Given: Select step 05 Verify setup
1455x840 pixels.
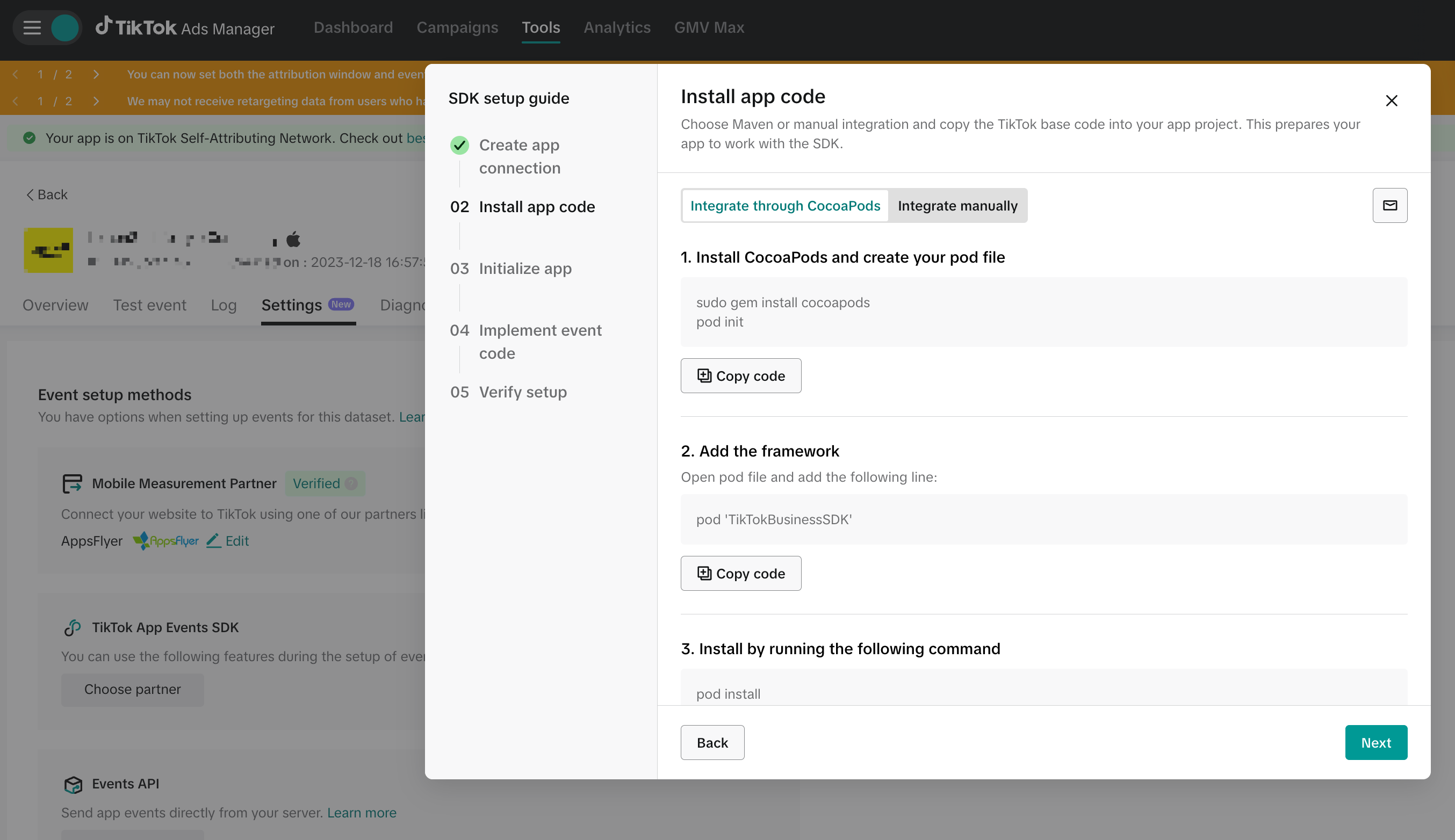Looking at the screenshot, I should point(508,392).
